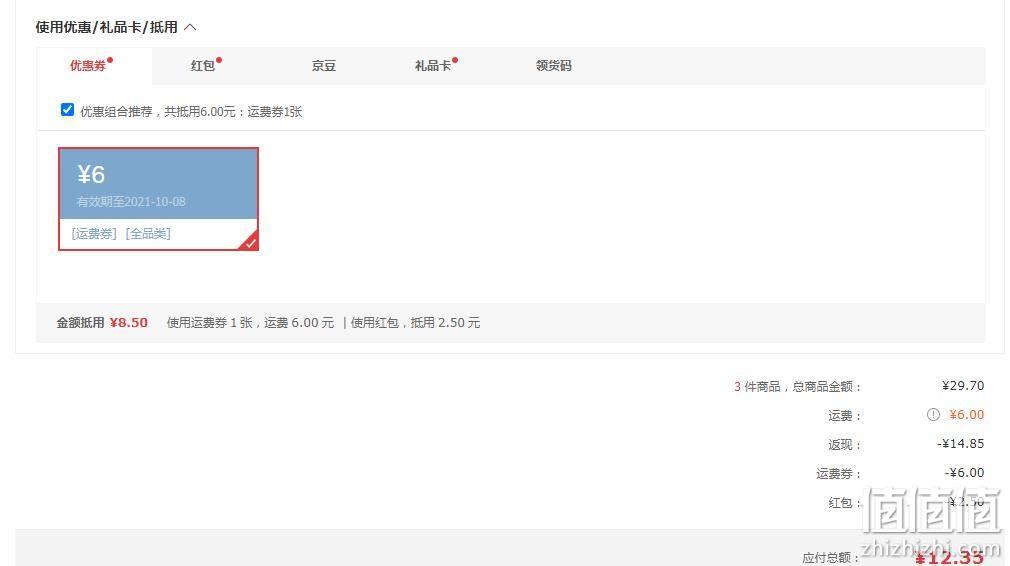Click the [全品类] tag on coupon

(148, 234)
